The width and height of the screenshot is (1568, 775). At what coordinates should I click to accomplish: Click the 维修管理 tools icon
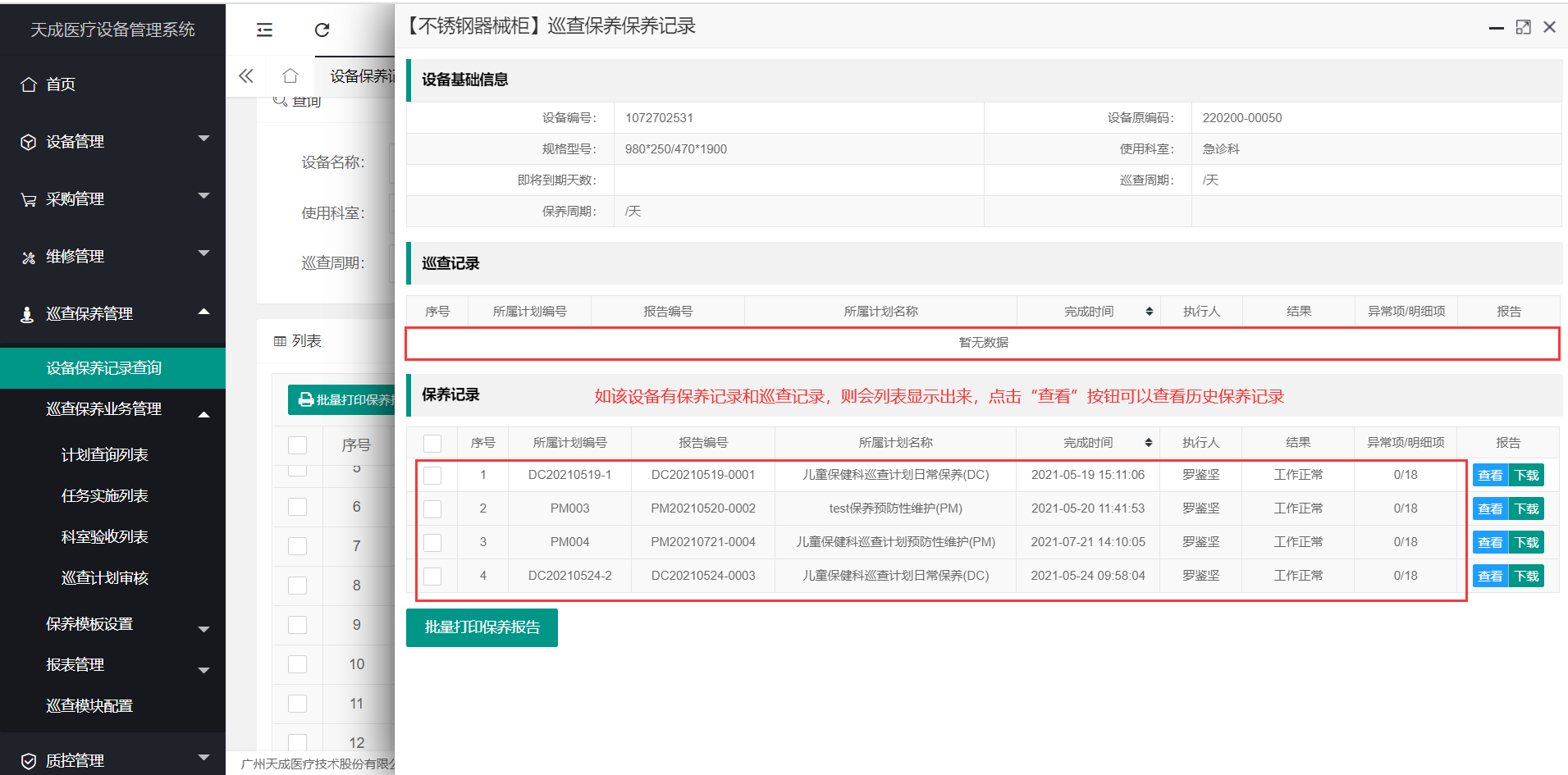(x=29, y=257)
